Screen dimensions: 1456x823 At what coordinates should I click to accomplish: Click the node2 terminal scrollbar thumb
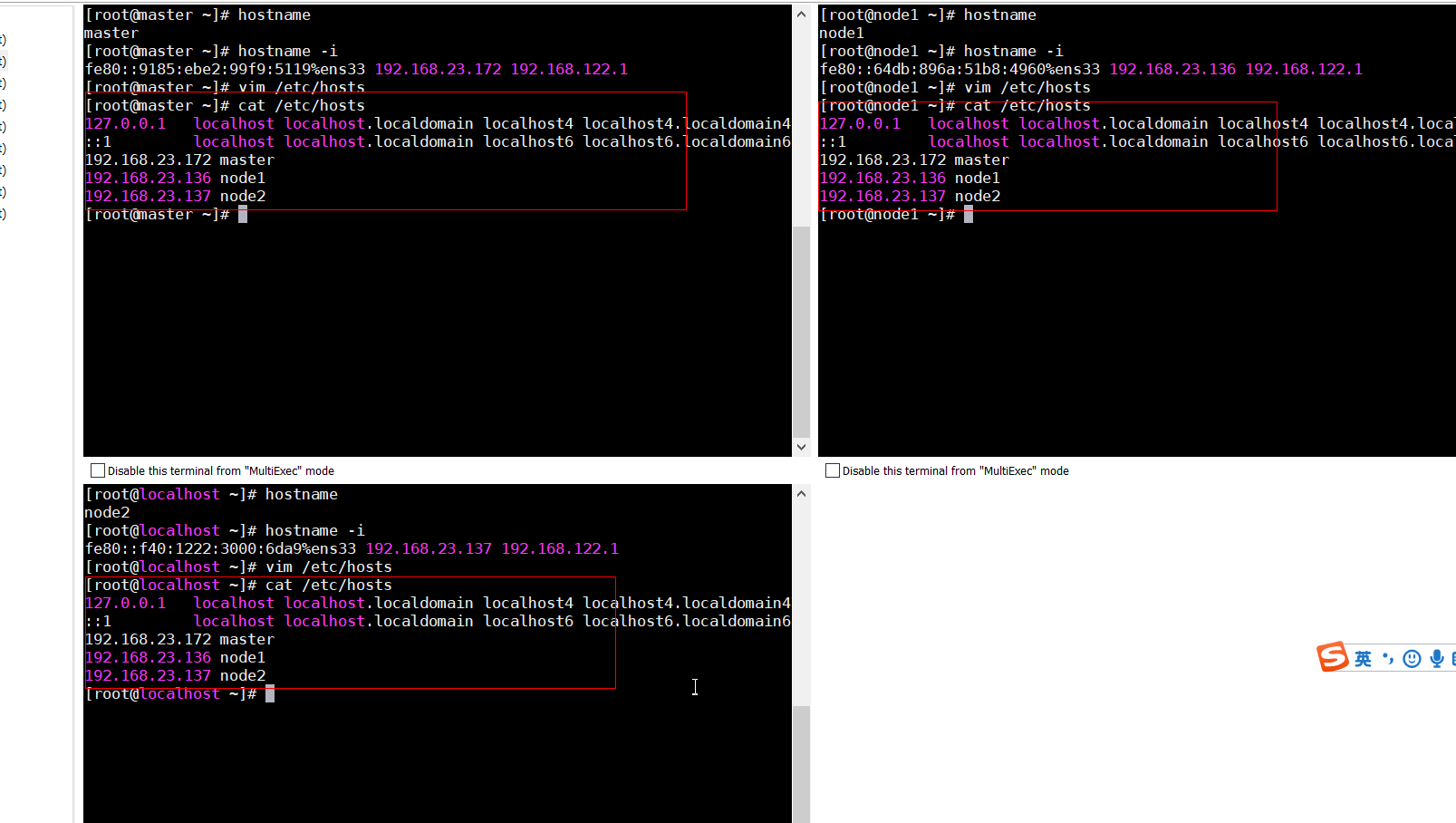pyautogui.click(x=801, y=764)
